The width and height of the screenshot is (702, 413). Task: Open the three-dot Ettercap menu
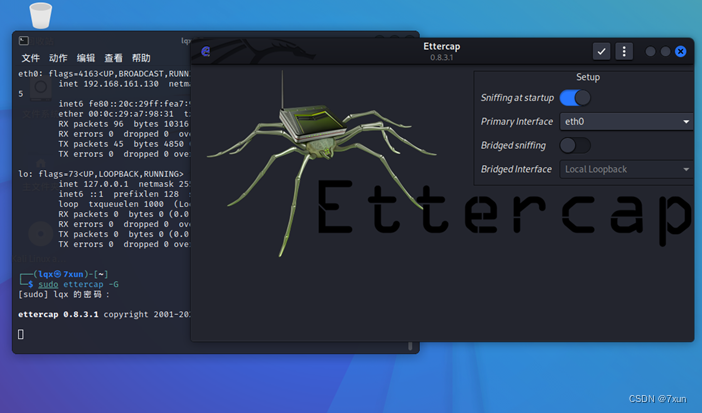pyautogui.click(x=624, y=52)
